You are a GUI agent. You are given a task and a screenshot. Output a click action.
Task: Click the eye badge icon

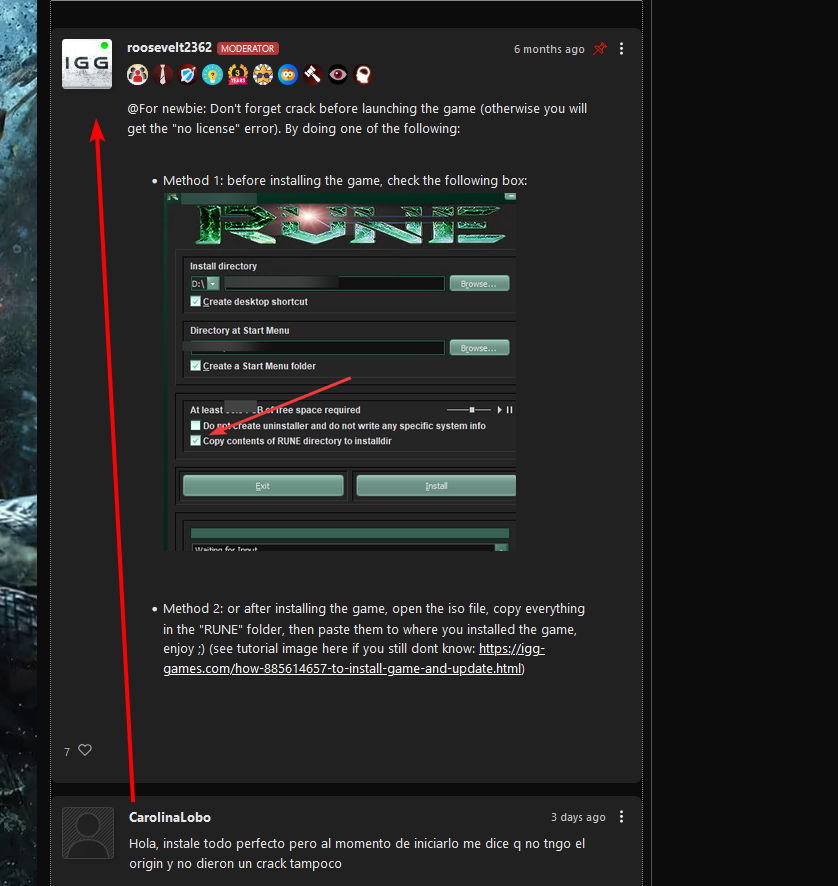point(338,75)
